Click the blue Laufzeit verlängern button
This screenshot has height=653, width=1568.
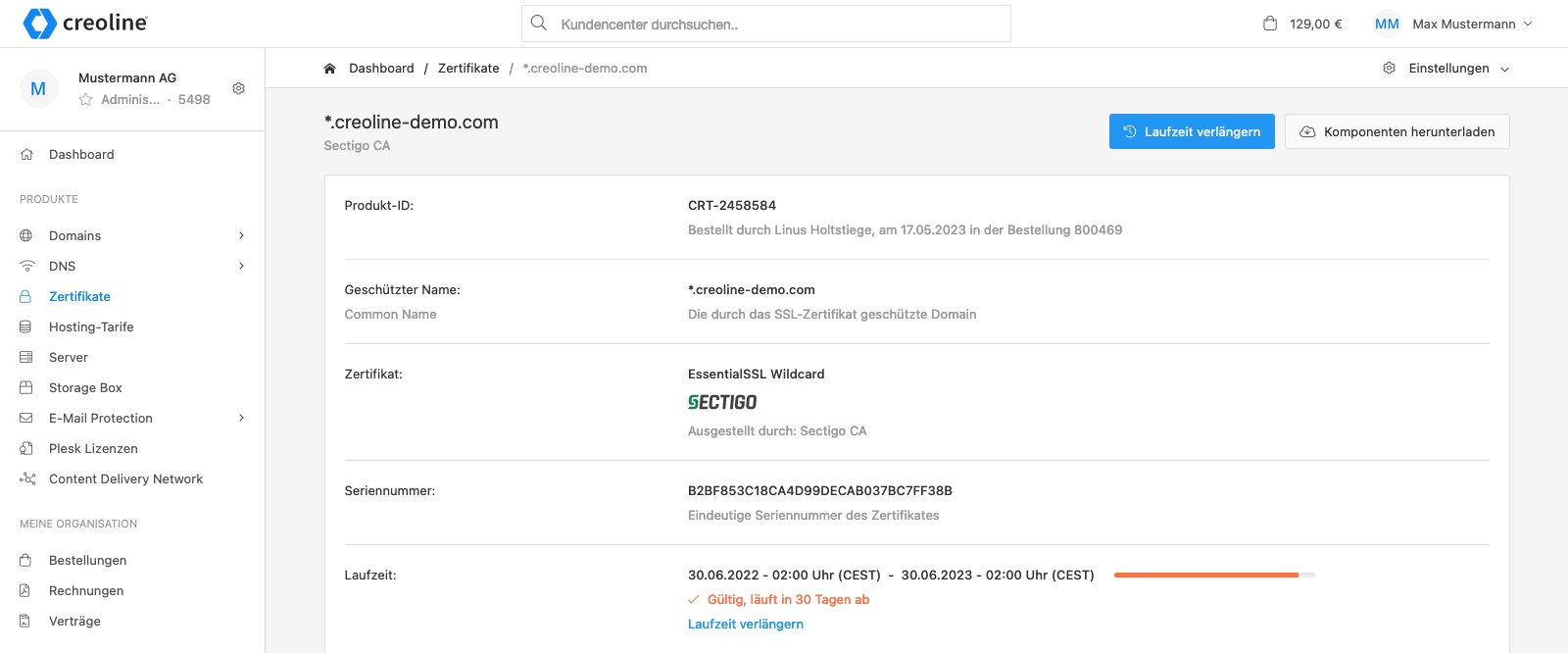[1192, 131]
